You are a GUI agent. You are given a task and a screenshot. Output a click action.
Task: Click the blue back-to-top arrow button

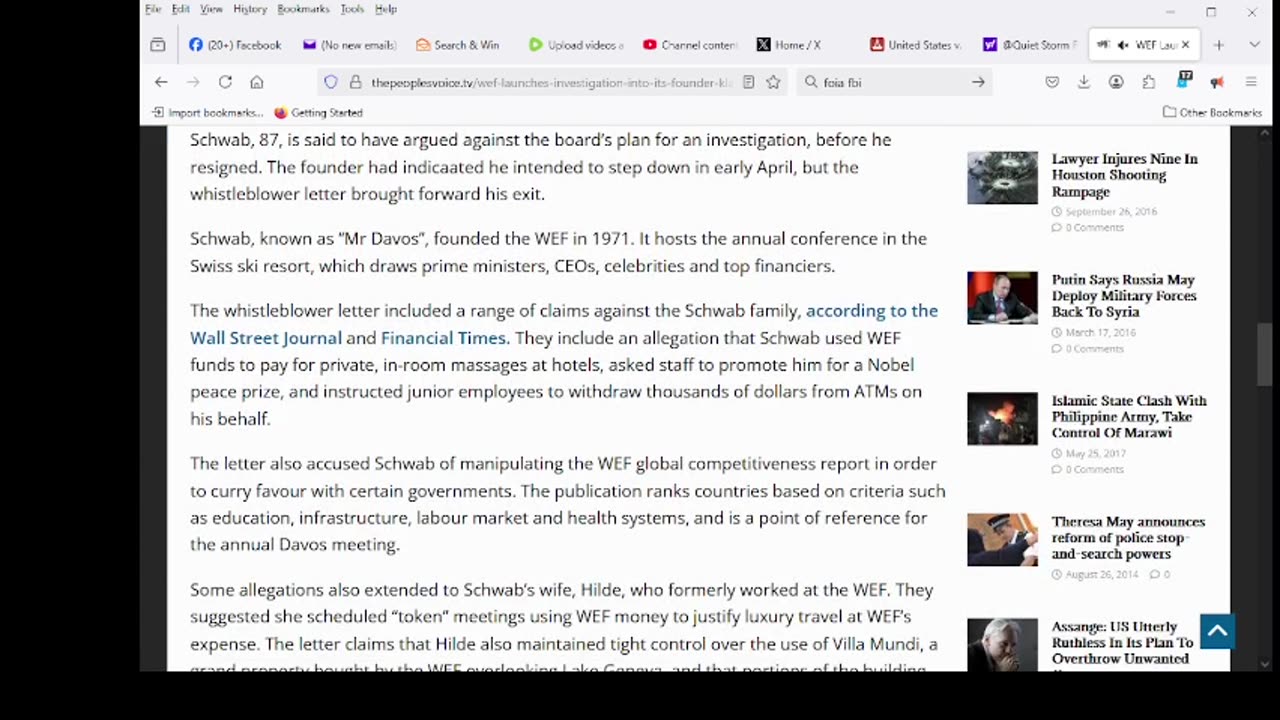click(1217, 631)
